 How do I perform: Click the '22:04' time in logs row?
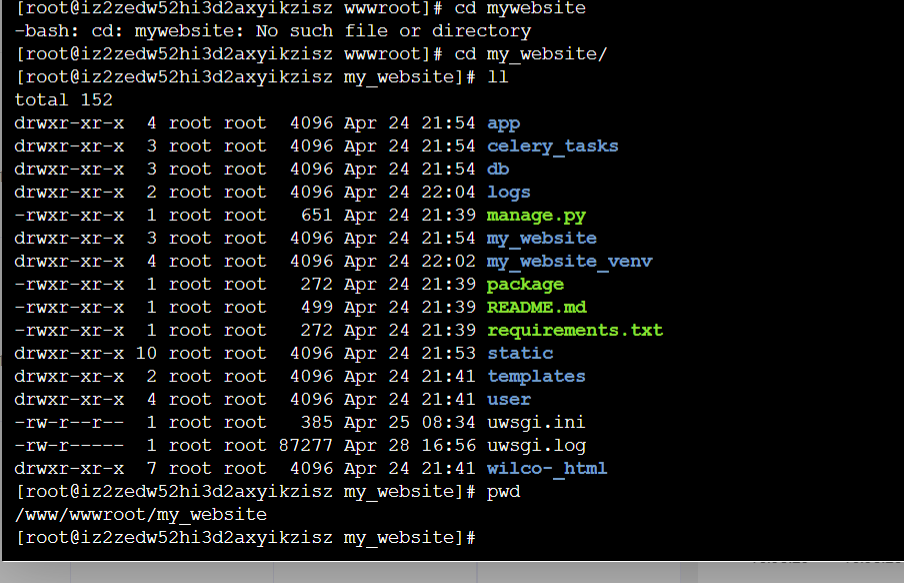[x=449, y=192]
